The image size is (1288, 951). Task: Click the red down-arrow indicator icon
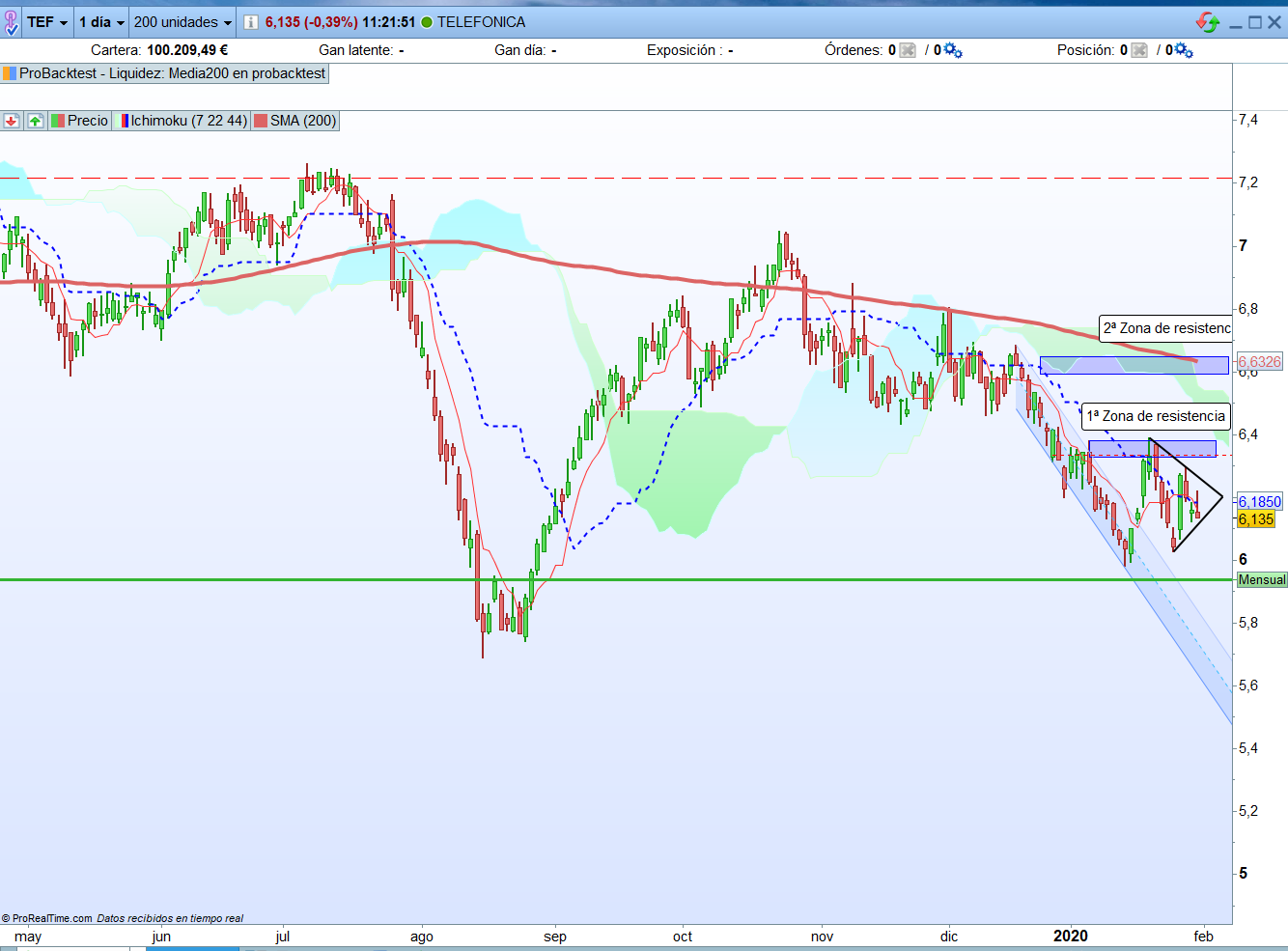tap(12, 121)
